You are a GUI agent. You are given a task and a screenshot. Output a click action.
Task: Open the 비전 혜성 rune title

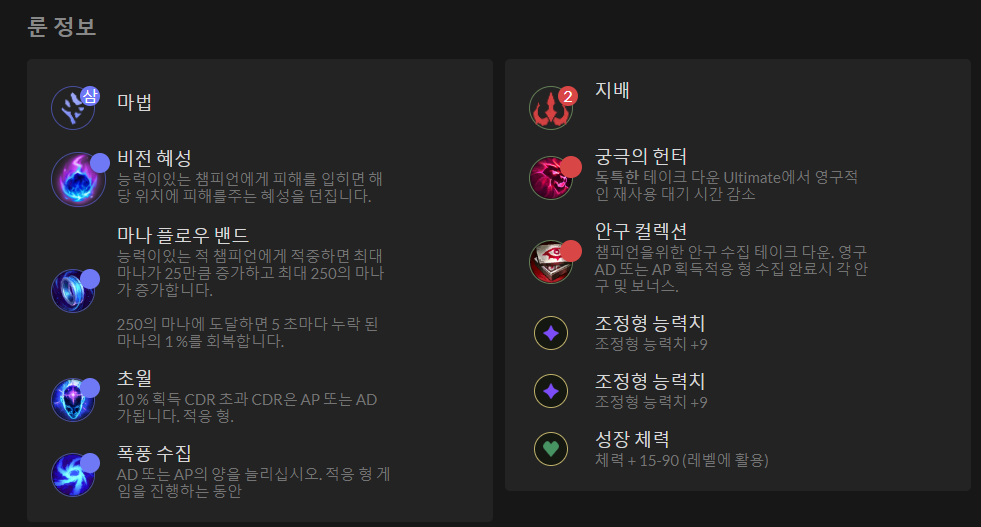point(155,158)
